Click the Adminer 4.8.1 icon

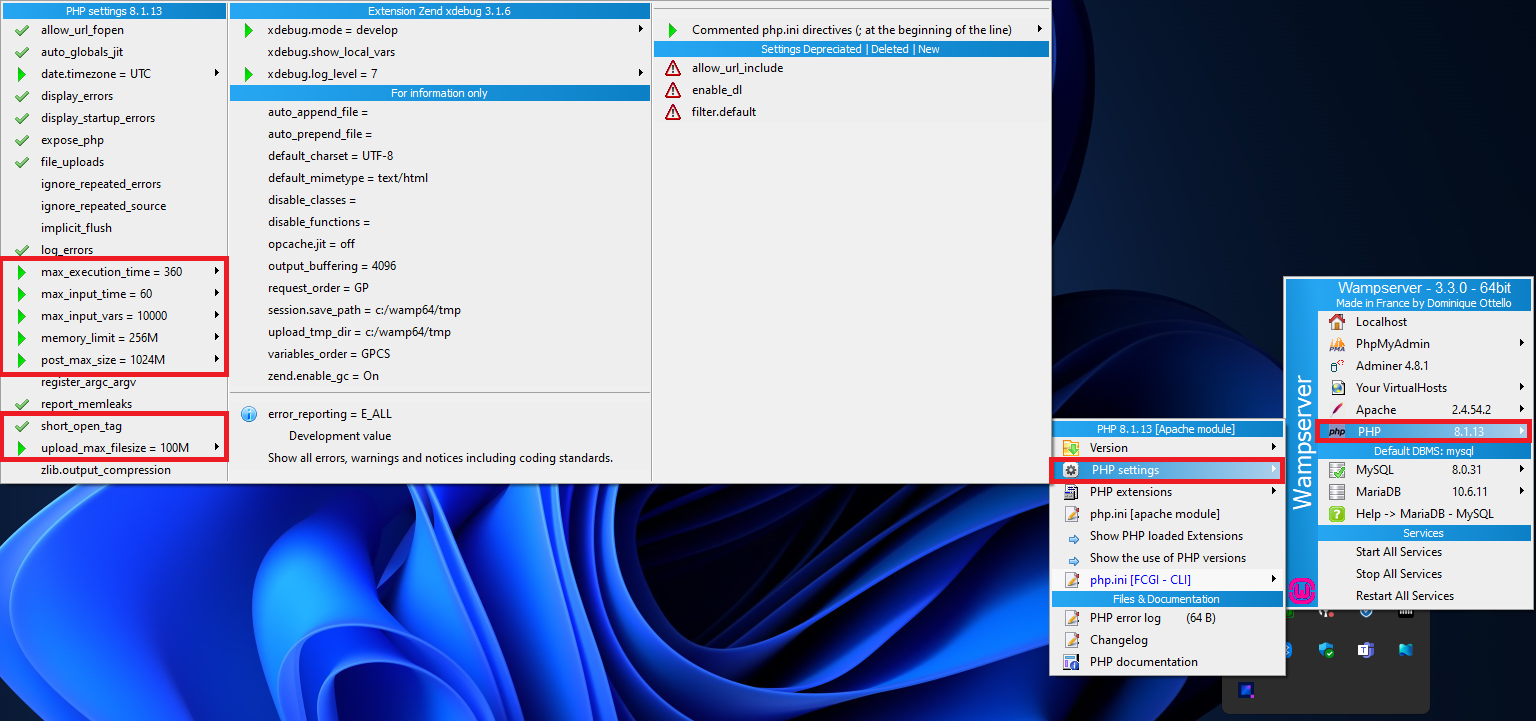point(1337,366)
